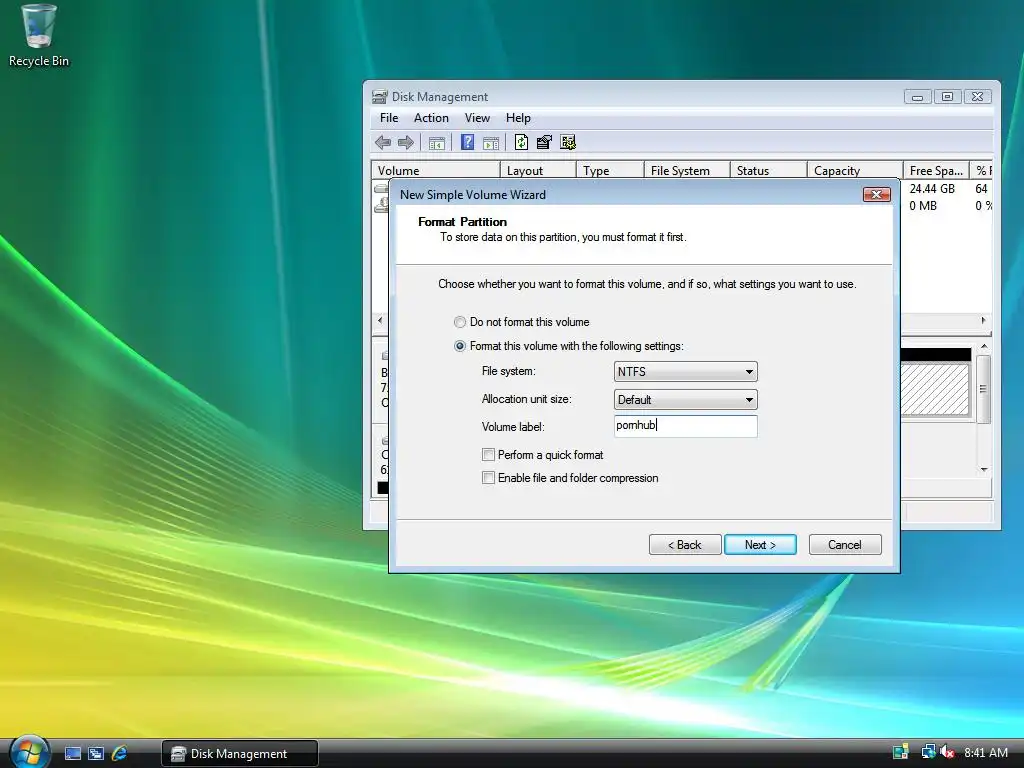Click the 0 MB free space cell

coord(923,206)
